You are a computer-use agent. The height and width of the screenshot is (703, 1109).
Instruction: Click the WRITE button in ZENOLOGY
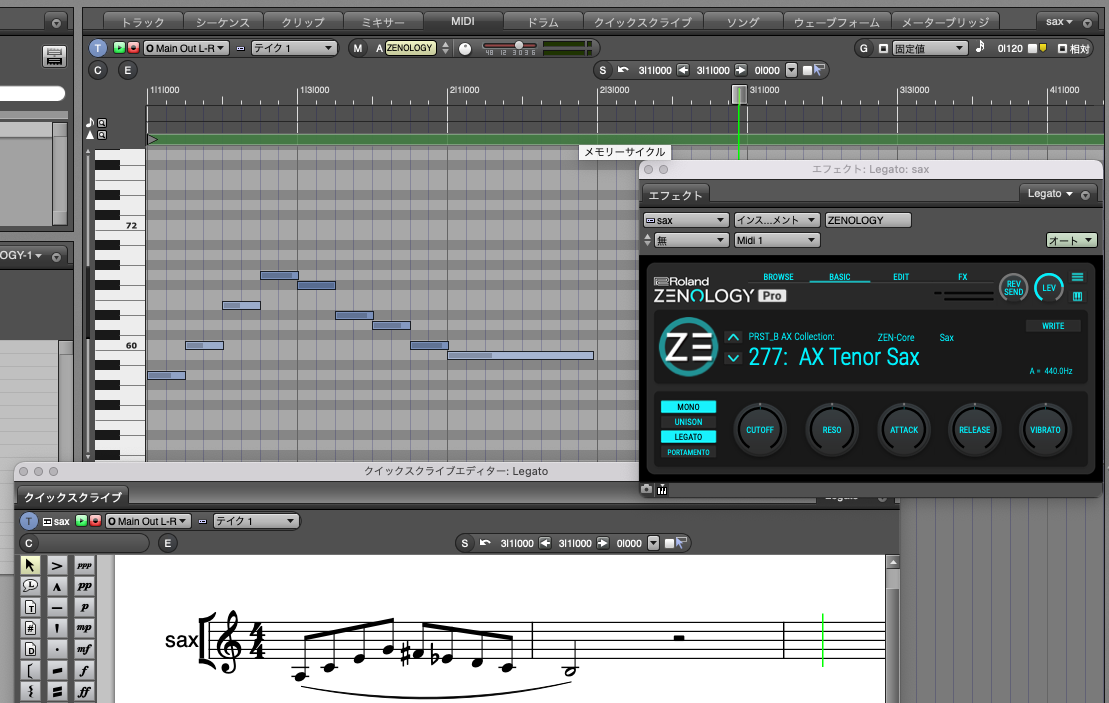click(1053, 326)
